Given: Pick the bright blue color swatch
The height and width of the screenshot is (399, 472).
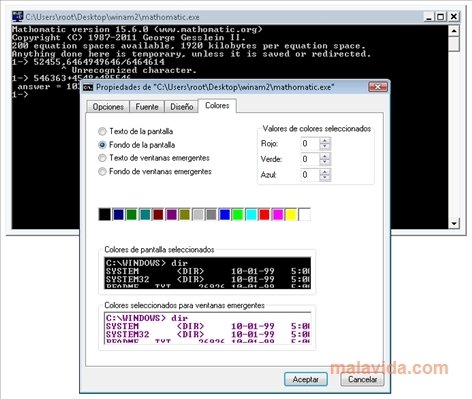Looking at the screenshot, I should pyautogui.click(x=224, y=214).
